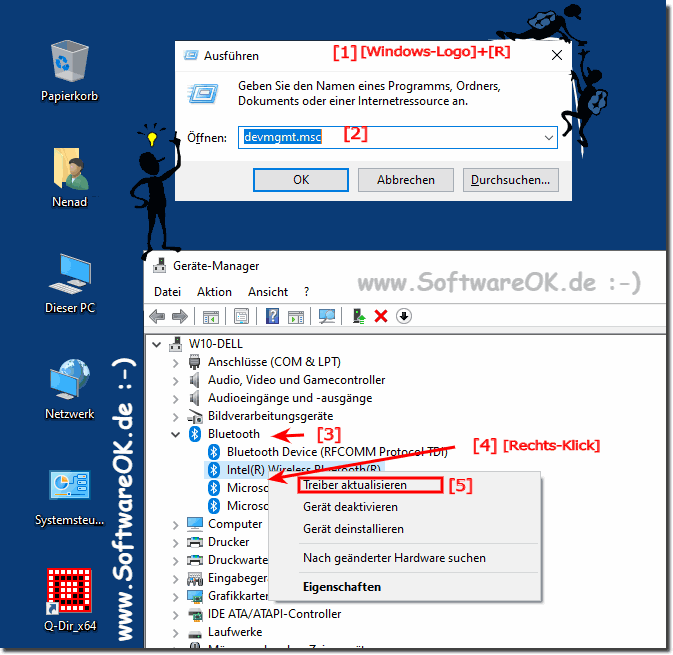Choose Eigenschaften from context menu
The width and height of the screenshot is (673, 655).
[404, 587]
